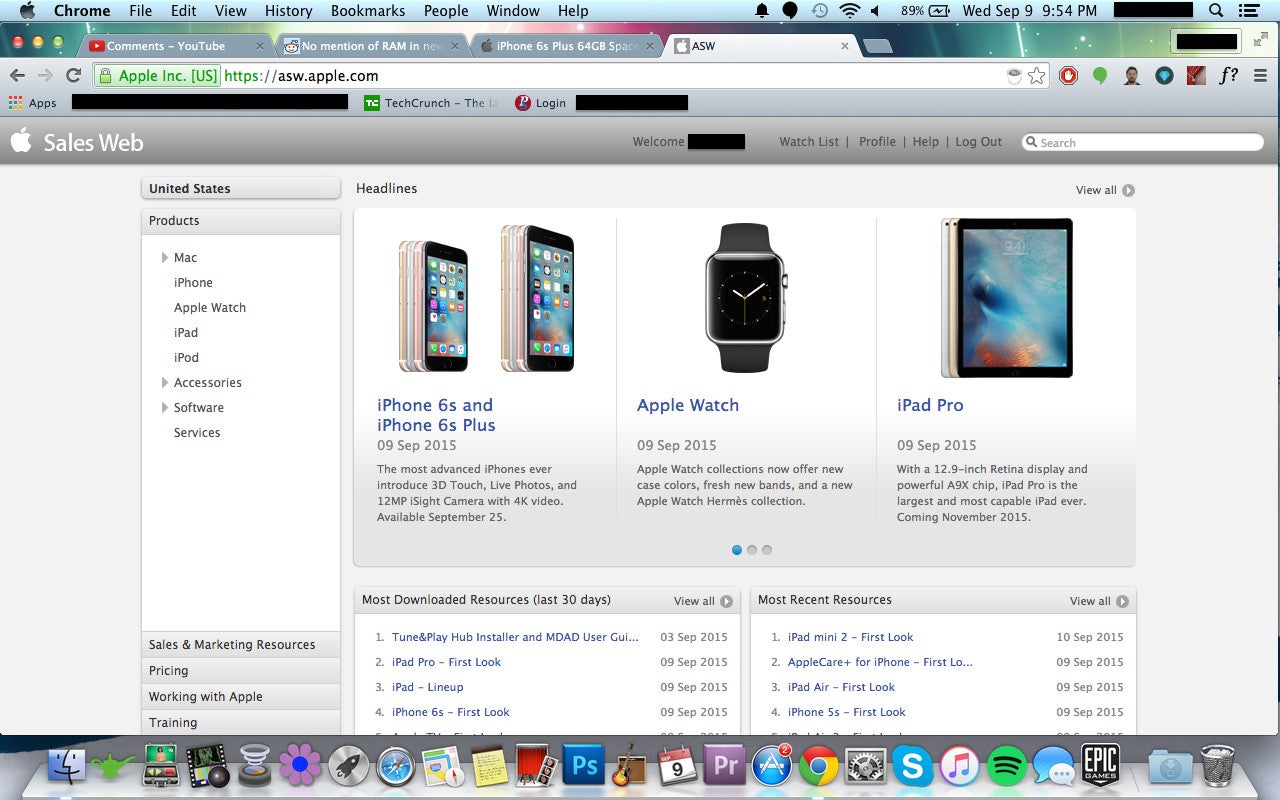
Task: Switch to the iPhone 6s Plus 64GB tab
Action: click(567, 46)
